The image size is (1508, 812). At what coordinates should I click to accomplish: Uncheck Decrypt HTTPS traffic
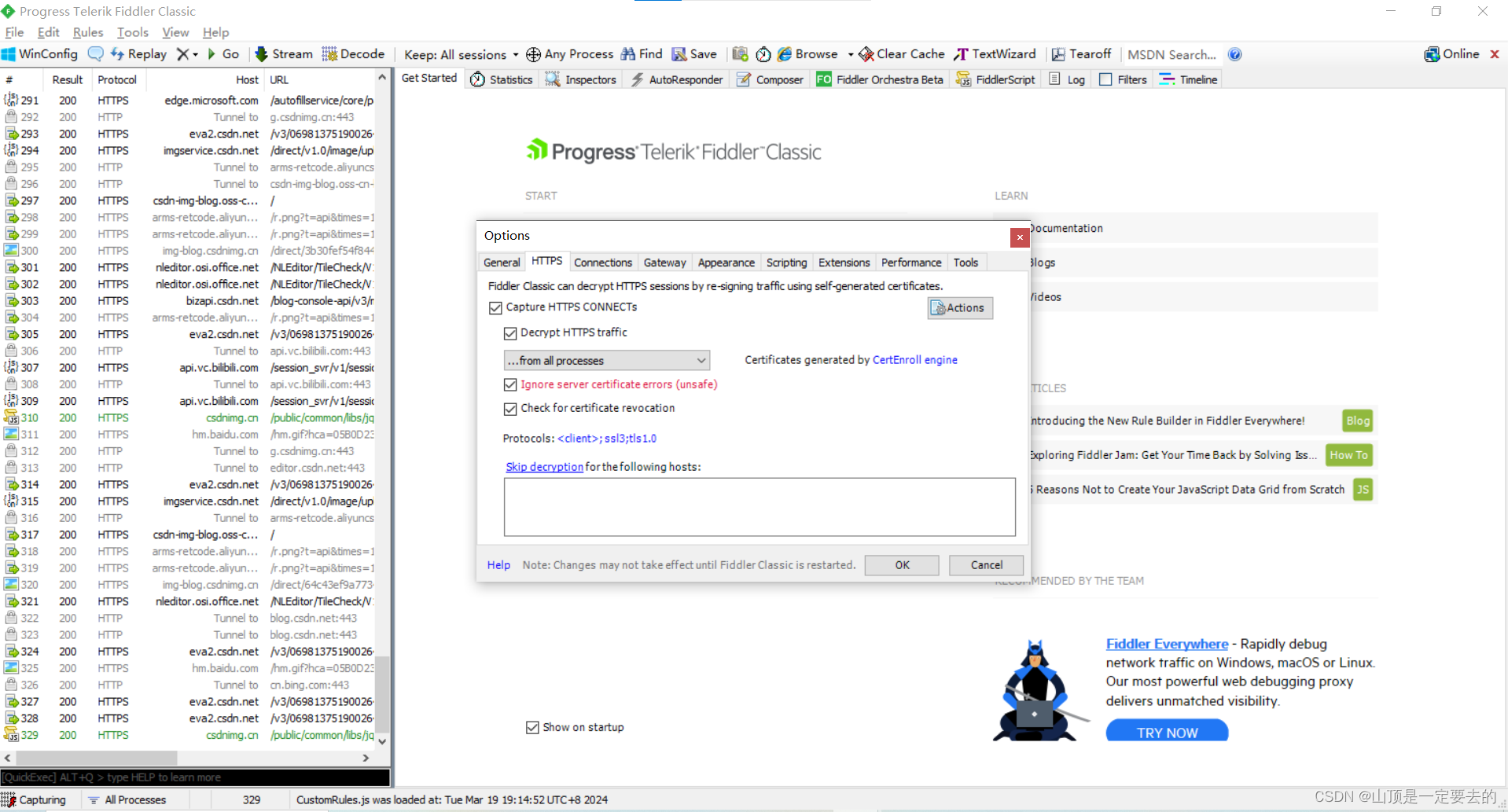pyautogui.click(x=510, y=333)
